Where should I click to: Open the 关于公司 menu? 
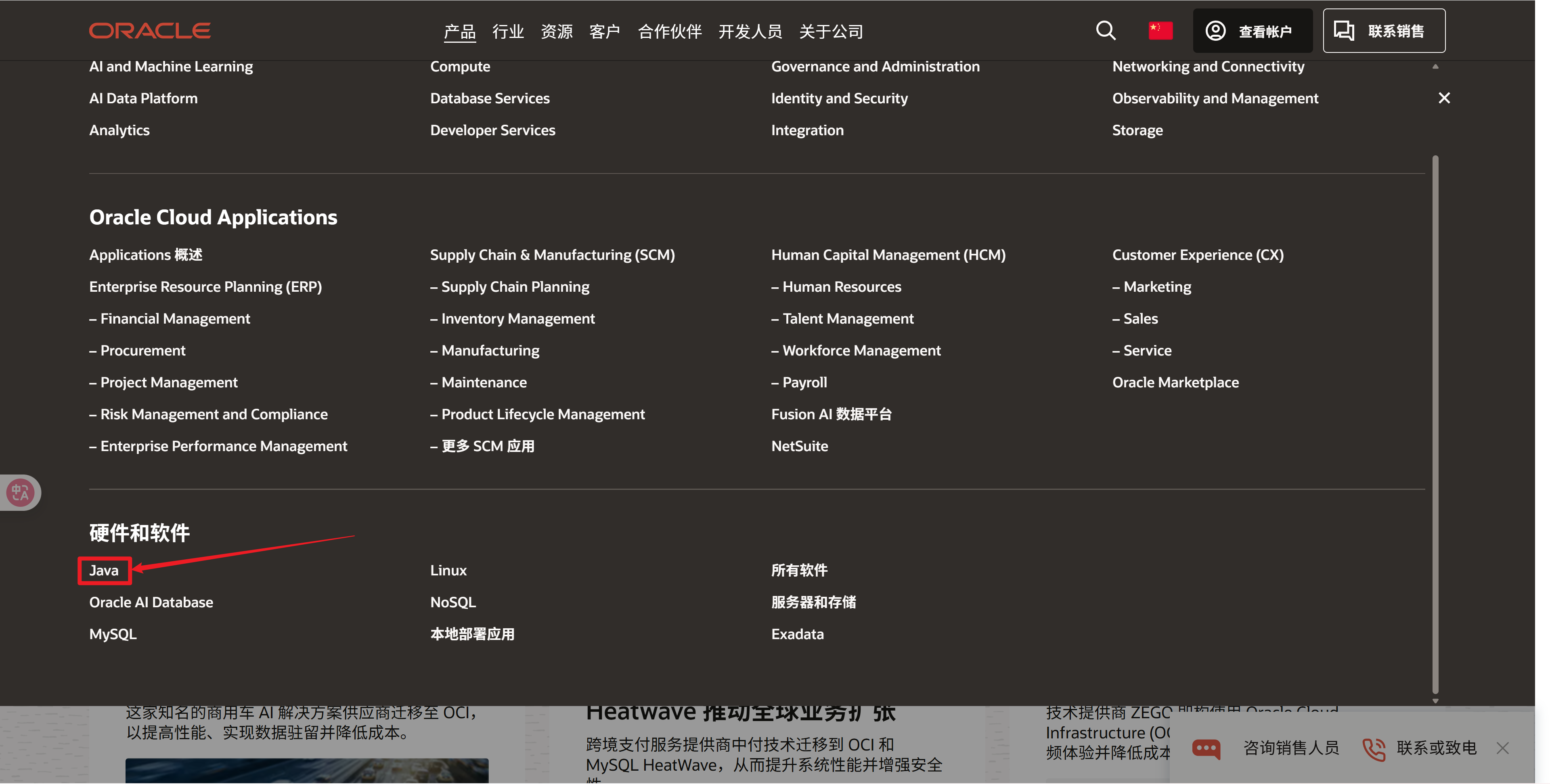click(831, 31)
